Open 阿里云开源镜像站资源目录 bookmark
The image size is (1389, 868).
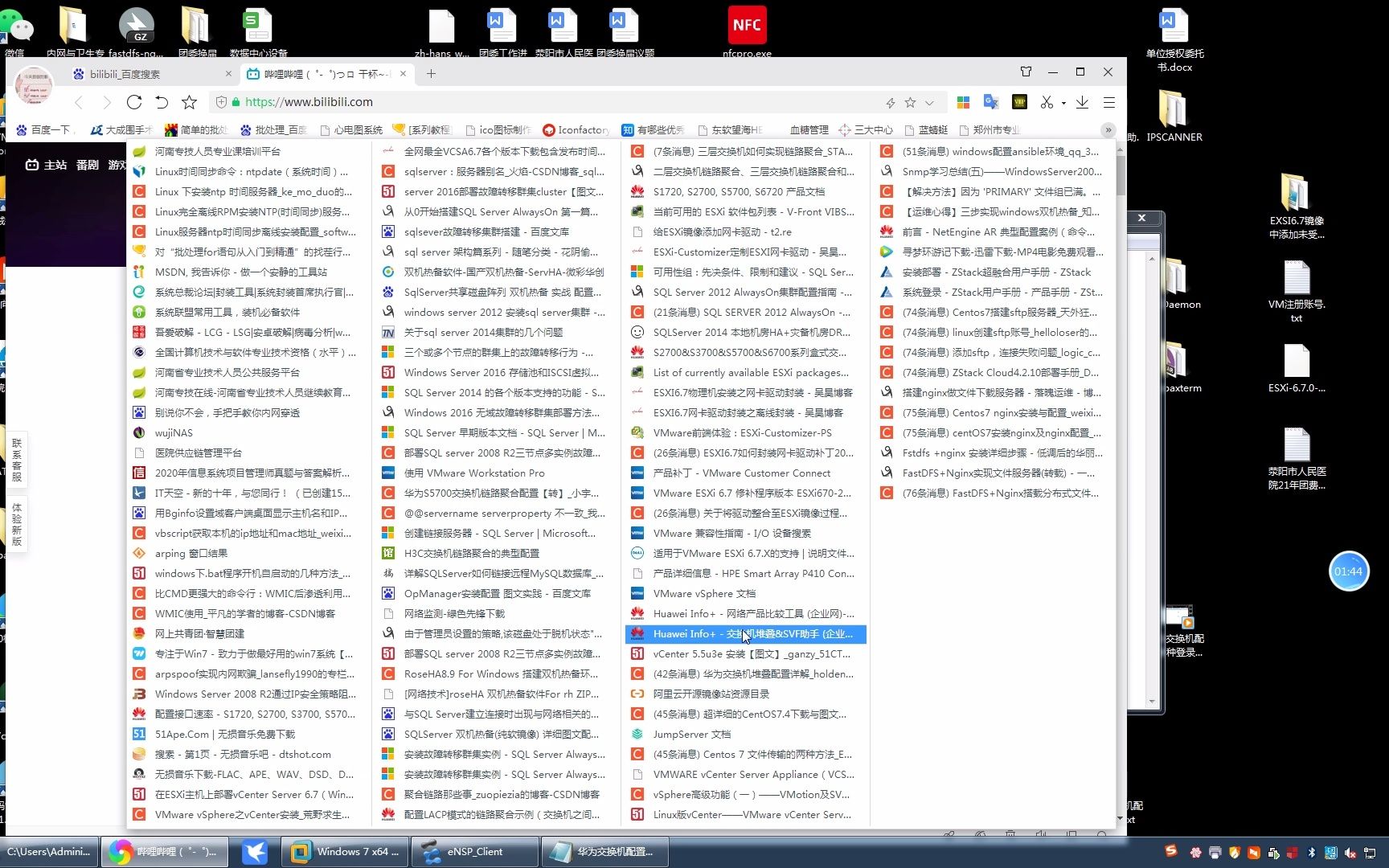point(745,694)
